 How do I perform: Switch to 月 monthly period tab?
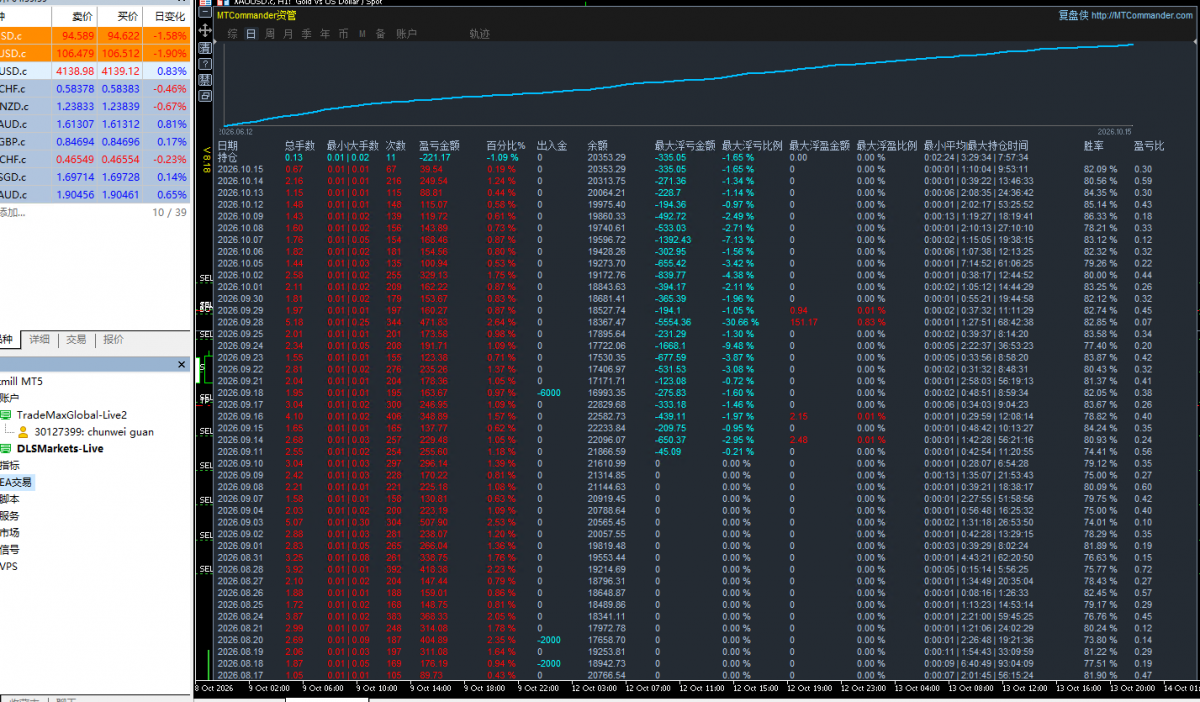[x=288, y=34]
